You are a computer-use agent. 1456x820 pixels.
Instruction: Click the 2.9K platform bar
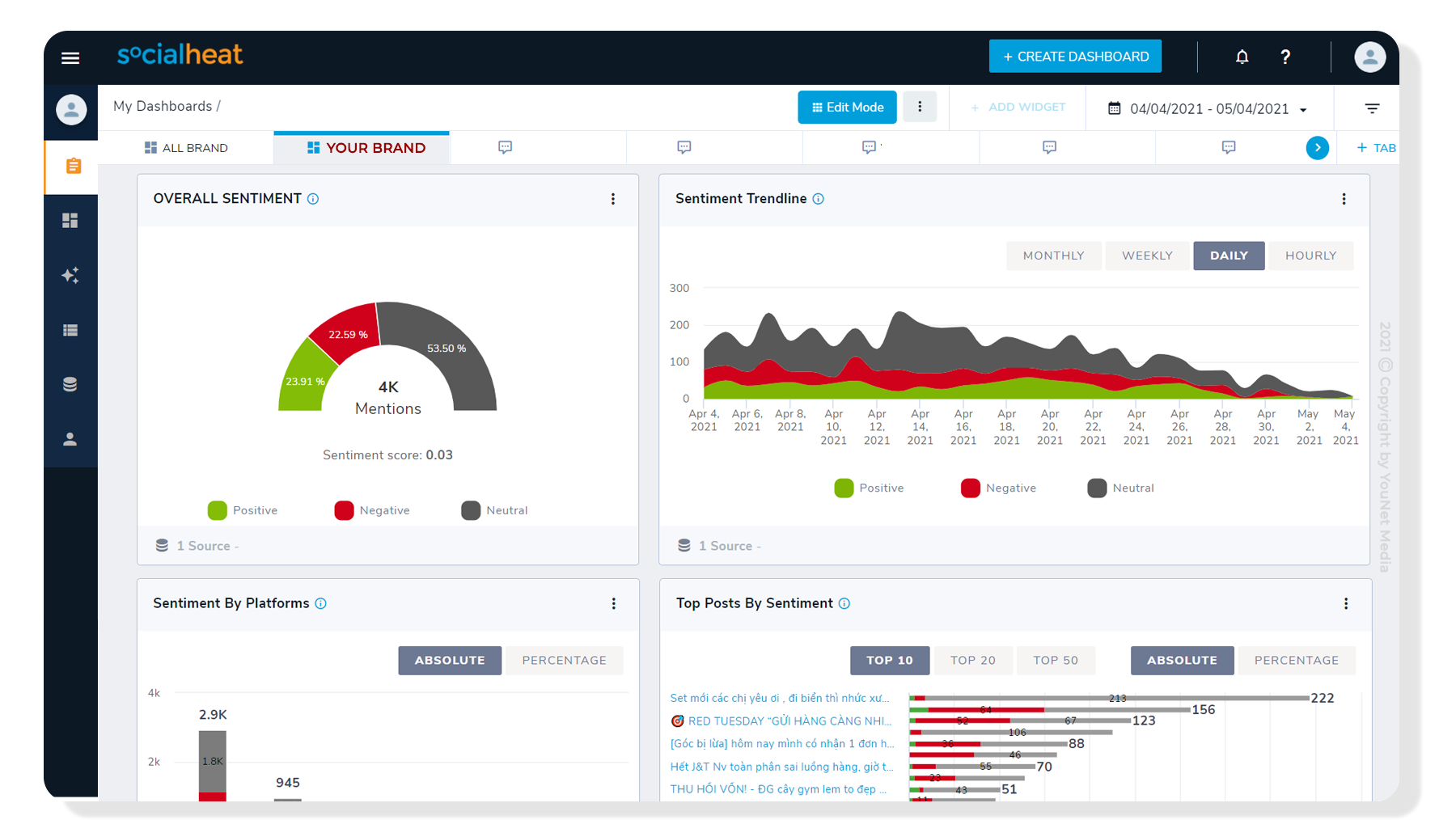[x=213, y=765]
